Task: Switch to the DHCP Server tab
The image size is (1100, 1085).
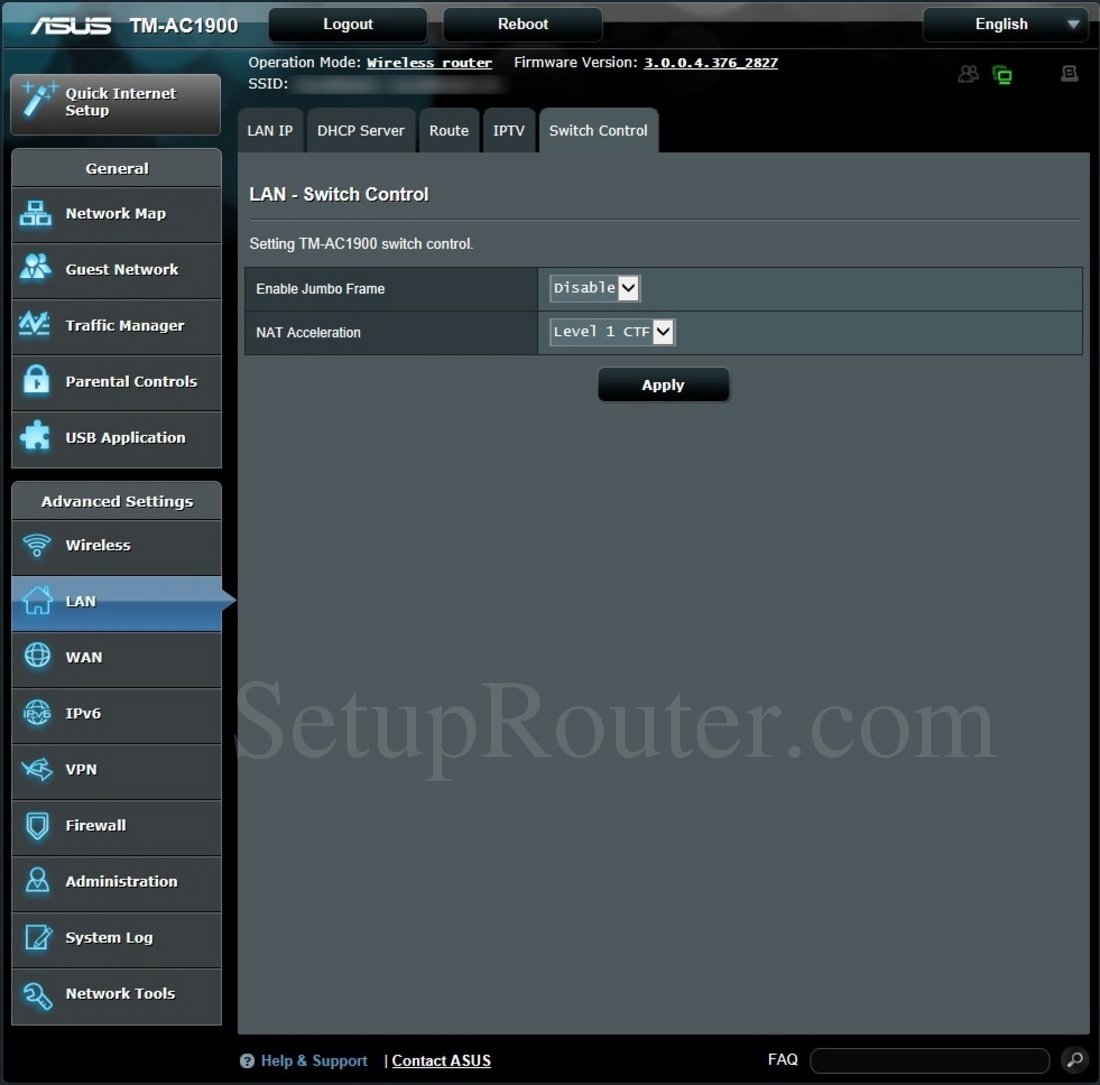Action: click(361, 130)
